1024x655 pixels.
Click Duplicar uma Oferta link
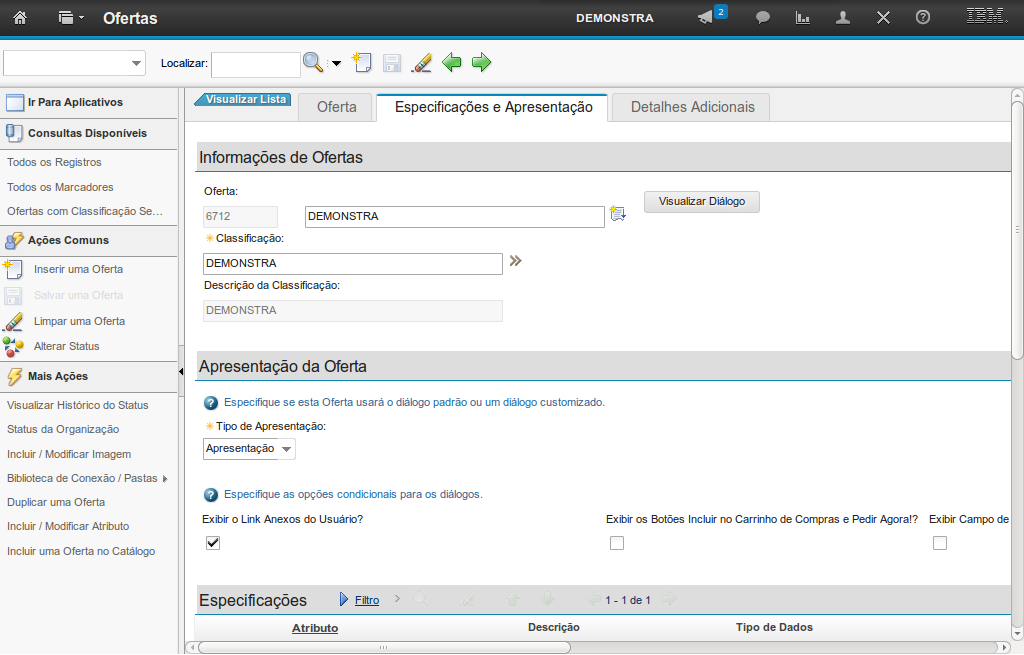(x=56, y=502)
